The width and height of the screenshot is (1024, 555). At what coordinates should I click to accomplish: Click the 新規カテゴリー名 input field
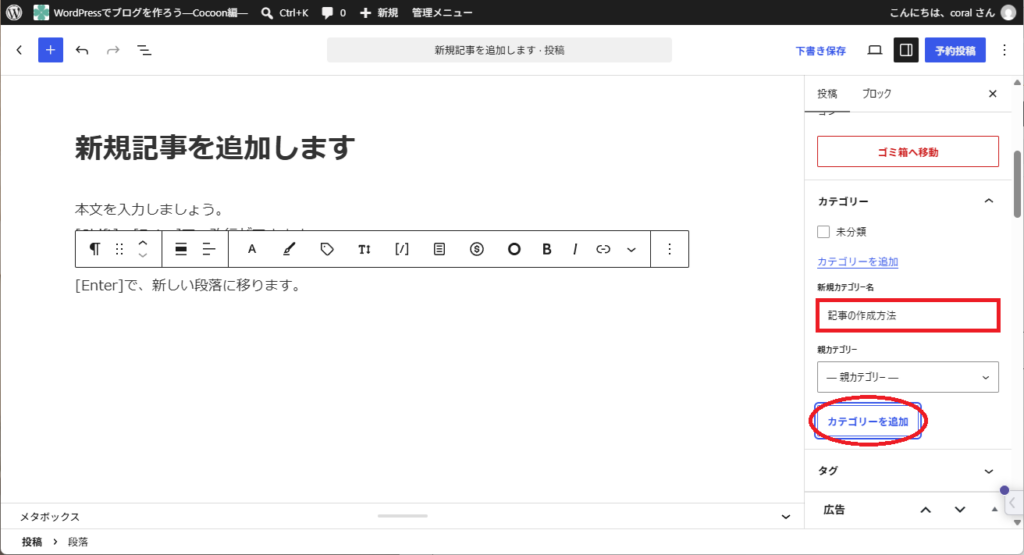(908, 315)
